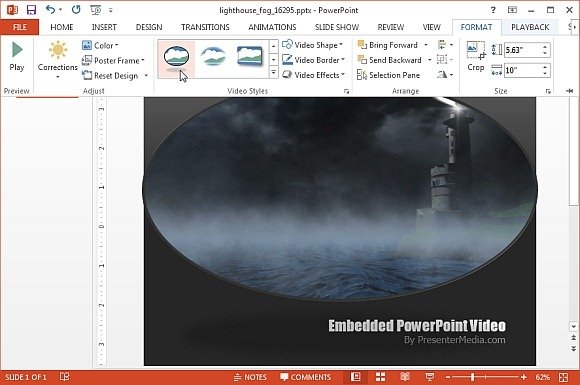Open Reading View from status bar

pyautogui.click(x=405, y=377)
